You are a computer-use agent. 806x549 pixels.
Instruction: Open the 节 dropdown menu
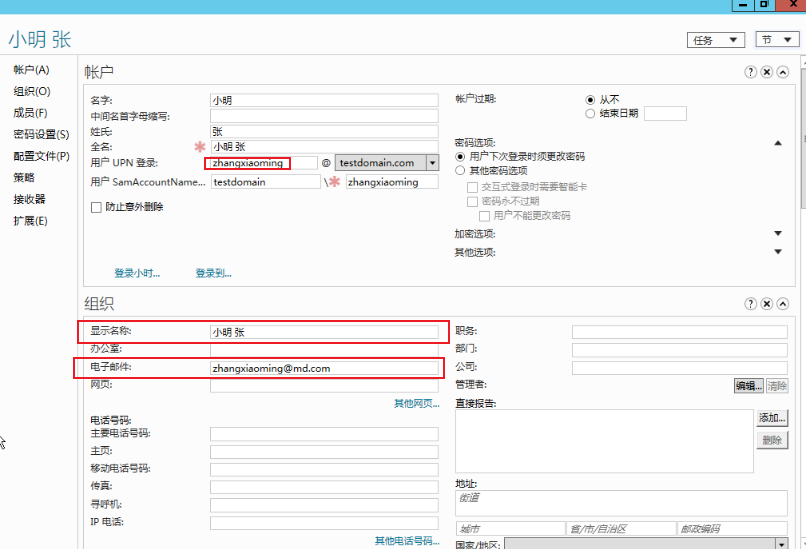(x=777, y=40)
